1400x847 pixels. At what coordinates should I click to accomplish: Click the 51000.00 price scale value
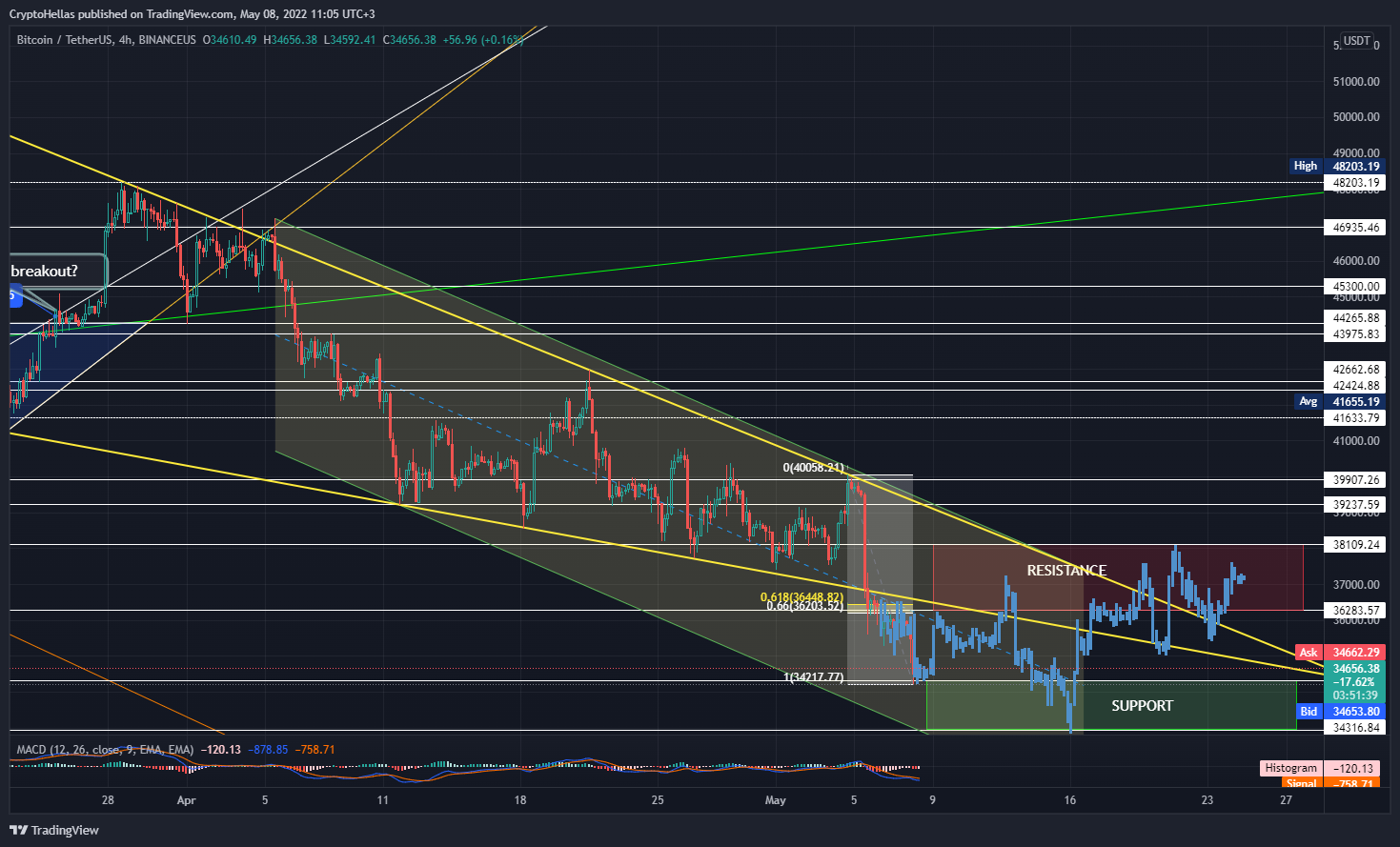click(1356, 82)
